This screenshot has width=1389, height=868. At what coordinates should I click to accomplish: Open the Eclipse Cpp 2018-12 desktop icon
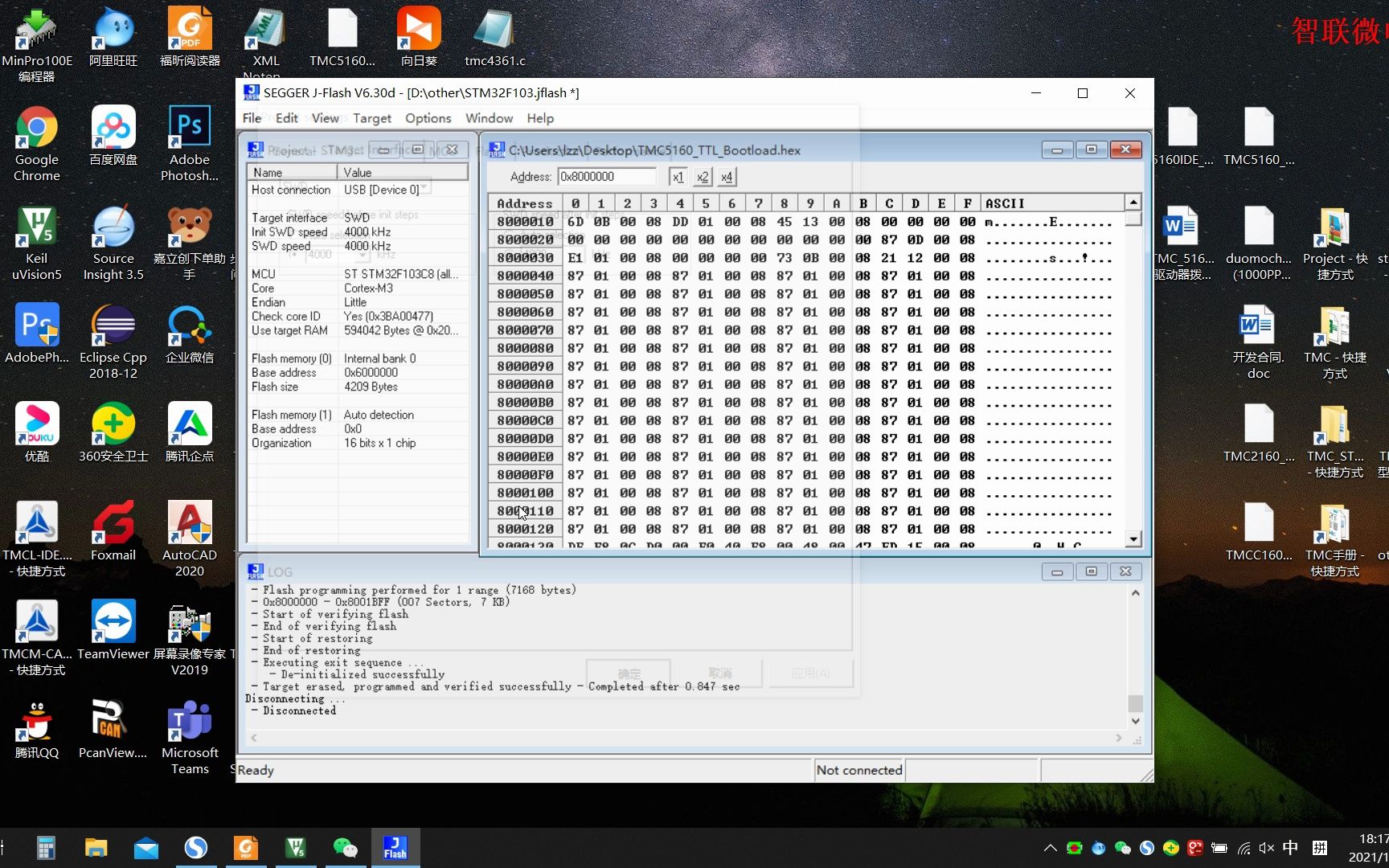(x=113, y=342)
